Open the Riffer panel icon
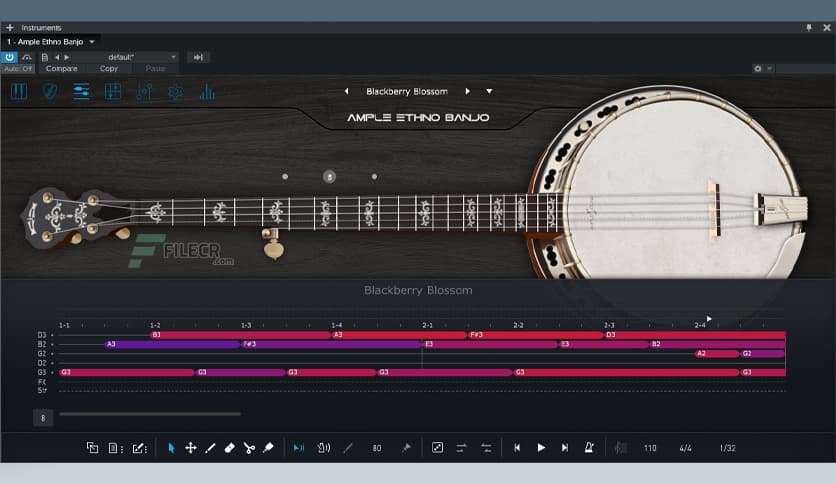 point(81,92)
